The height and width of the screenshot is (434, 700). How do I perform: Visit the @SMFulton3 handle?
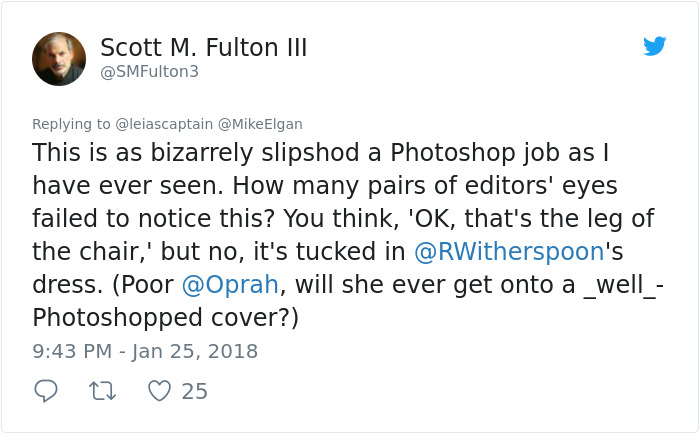pos(150,71)
